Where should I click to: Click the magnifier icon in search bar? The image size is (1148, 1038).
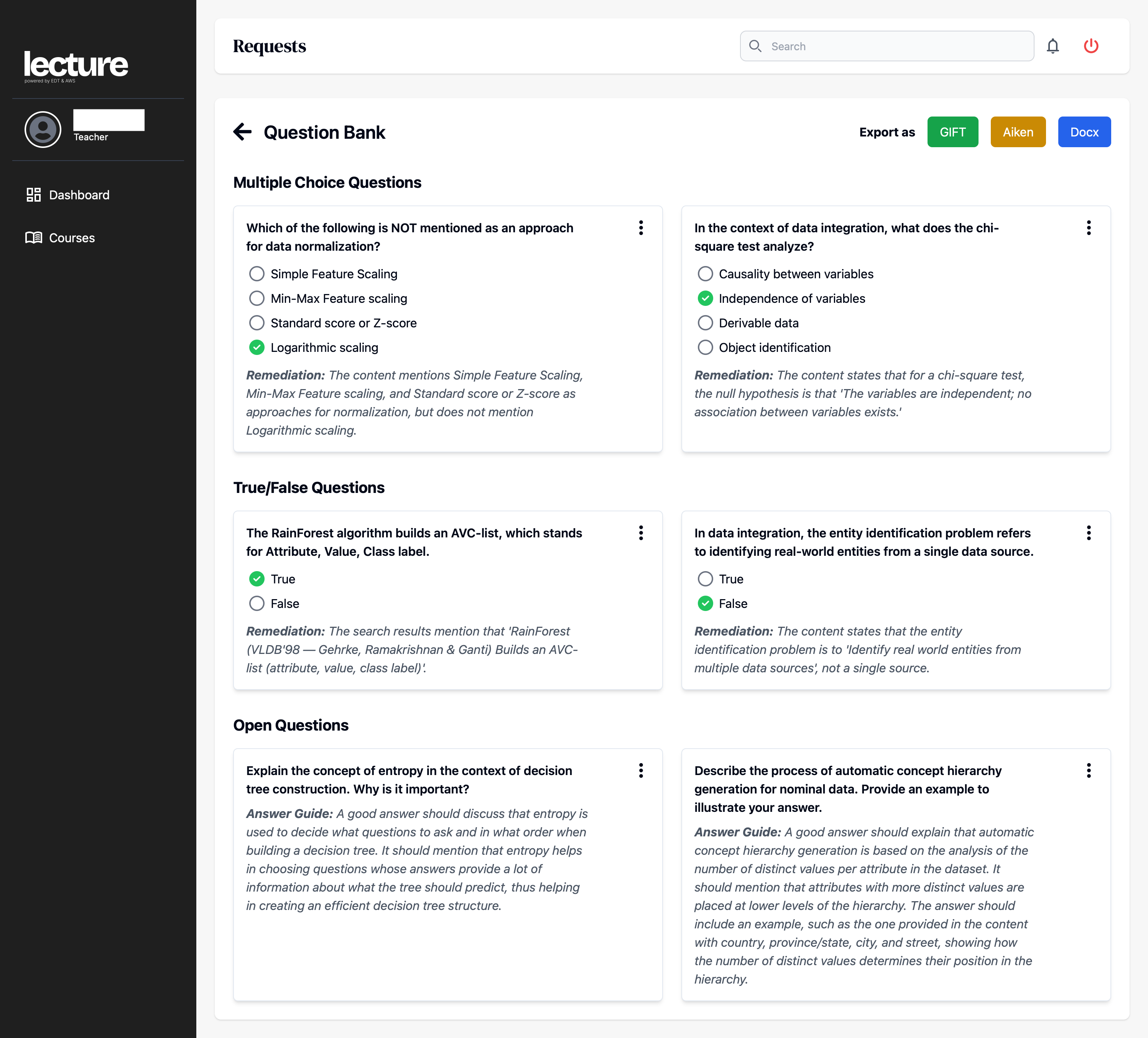pyautogui.click(x=755, y=46)
